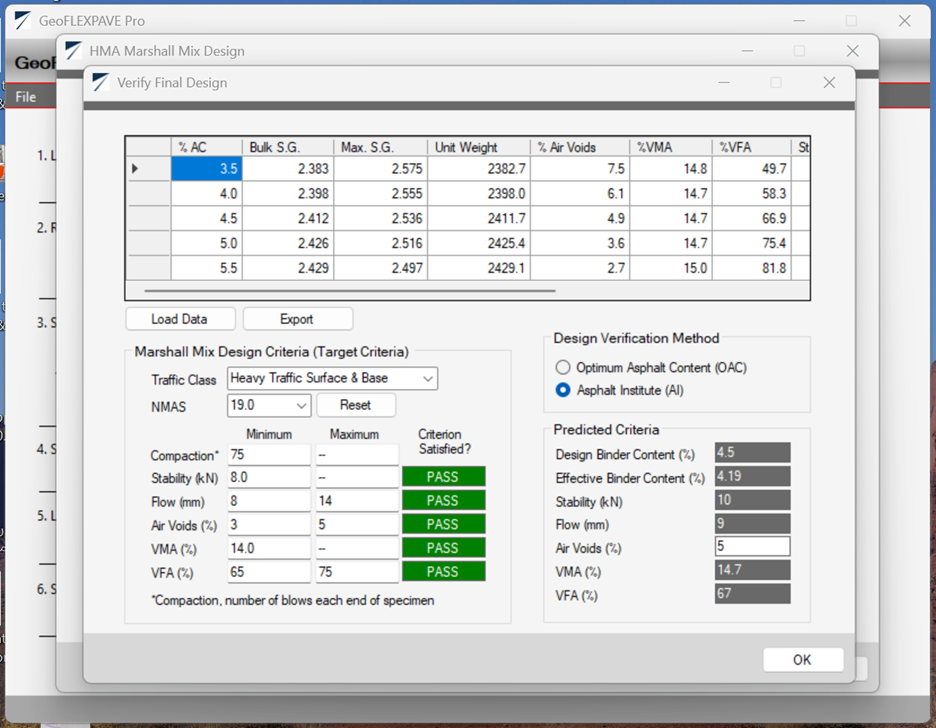Viewport: 936px width, 728px height.
Task: Click the Flow maximum field 14
Action: point(357,501)
